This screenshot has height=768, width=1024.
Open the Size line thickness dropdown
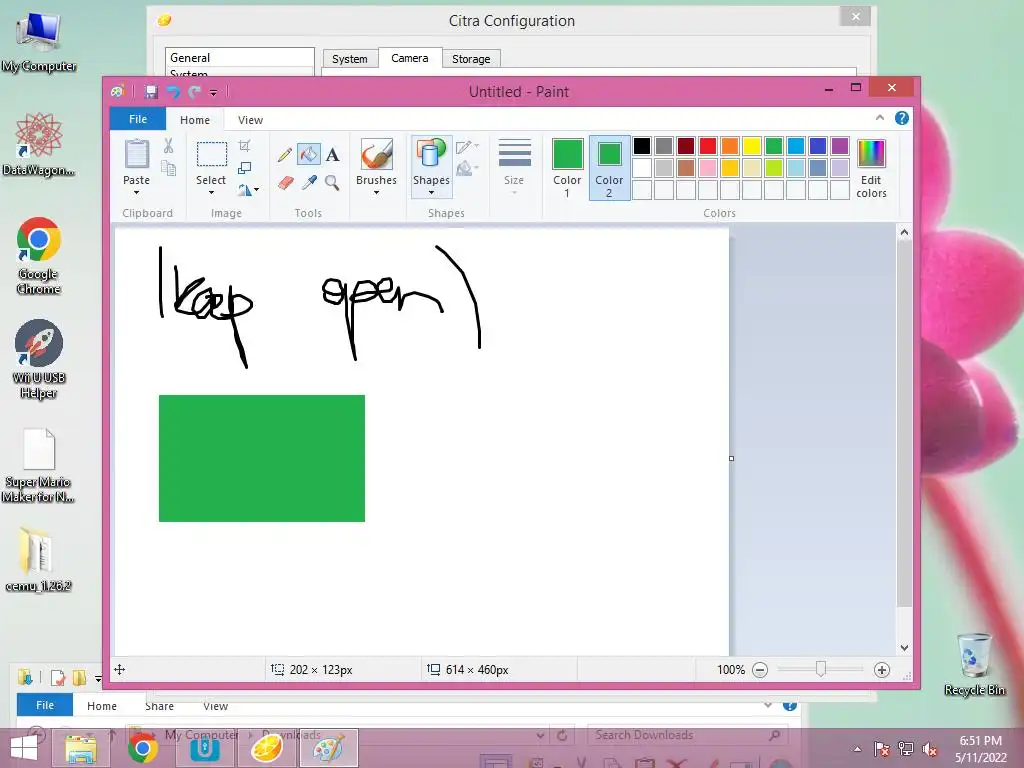pos(514,166)
